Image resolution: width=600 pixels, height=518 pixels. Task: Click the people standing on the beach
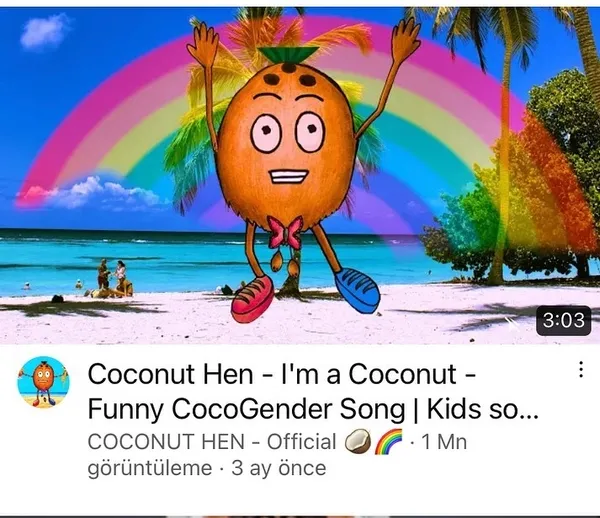tap(112, 274)
